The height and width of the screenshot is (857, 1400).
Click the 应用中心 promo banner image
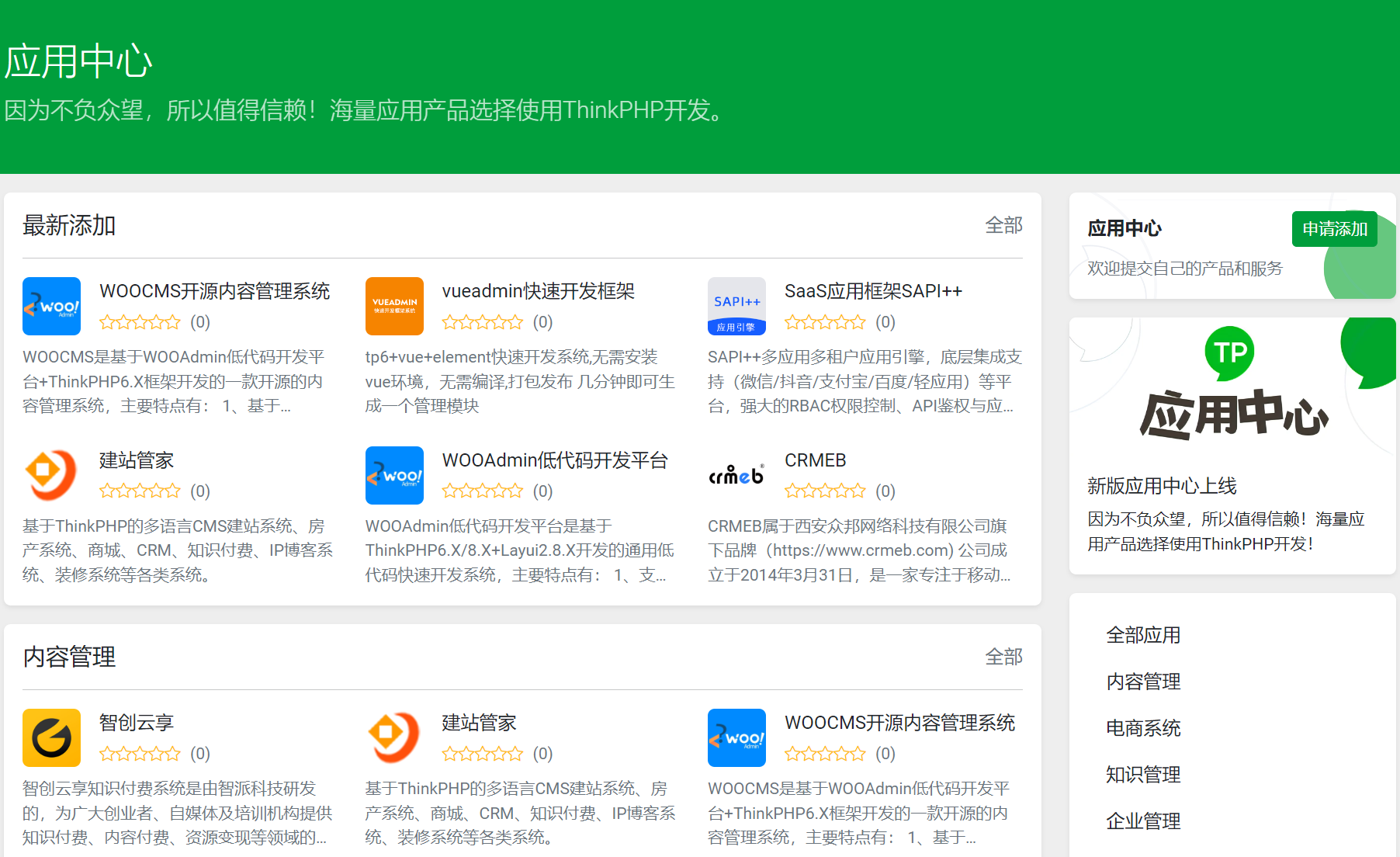(1232, 387)
